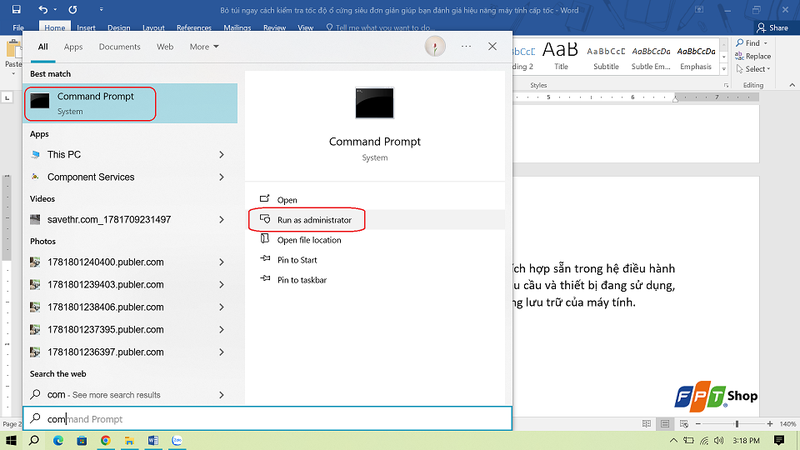
Task: Click Replace in the Editing group
Action: click(753, 56)
